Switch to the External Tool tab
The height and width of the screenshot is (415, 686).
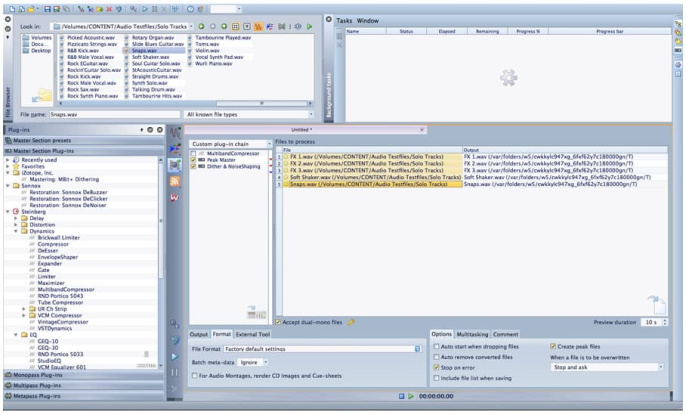click(252, 334)
